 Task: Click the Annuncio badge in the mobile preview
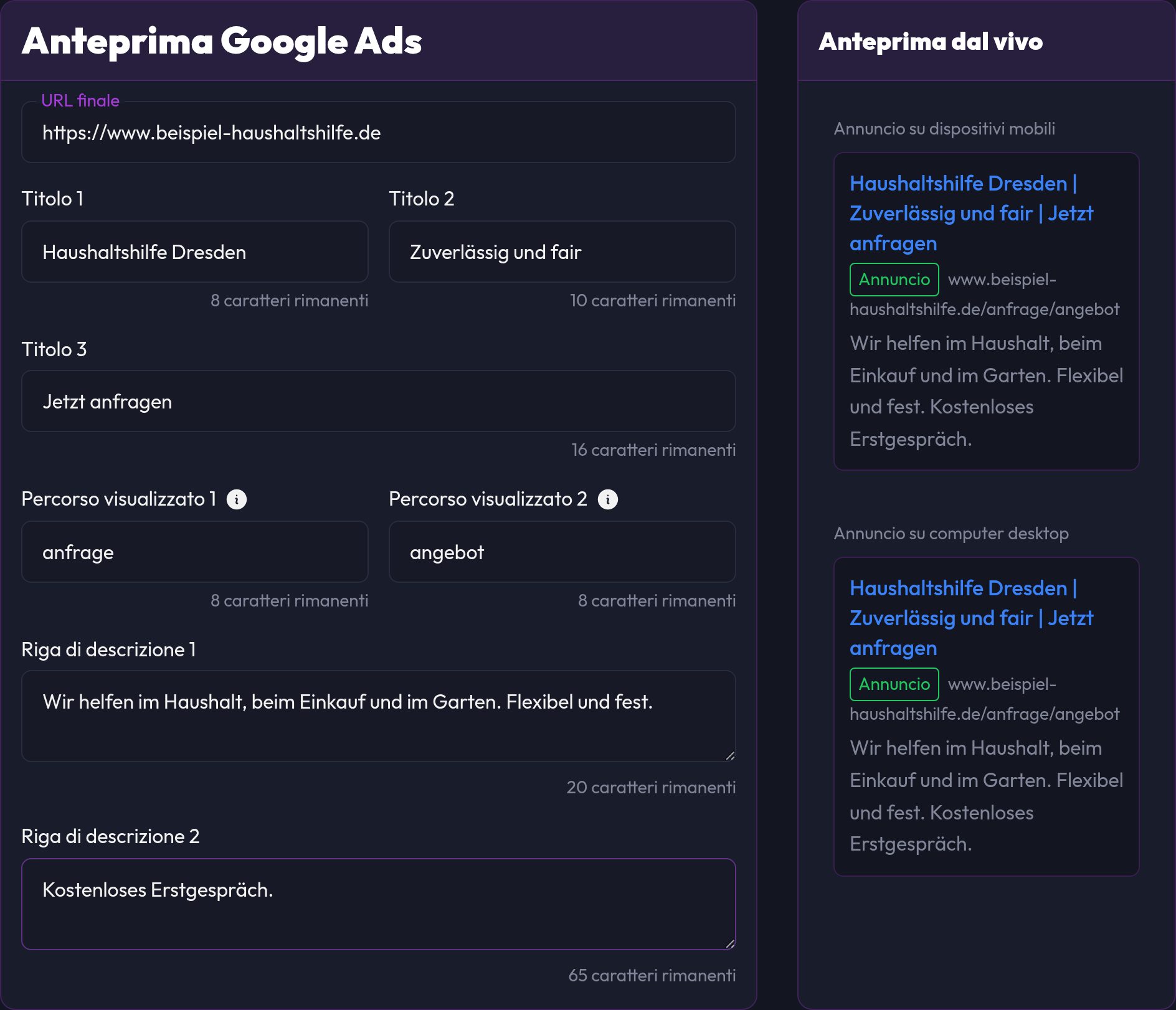pos(894,280)
